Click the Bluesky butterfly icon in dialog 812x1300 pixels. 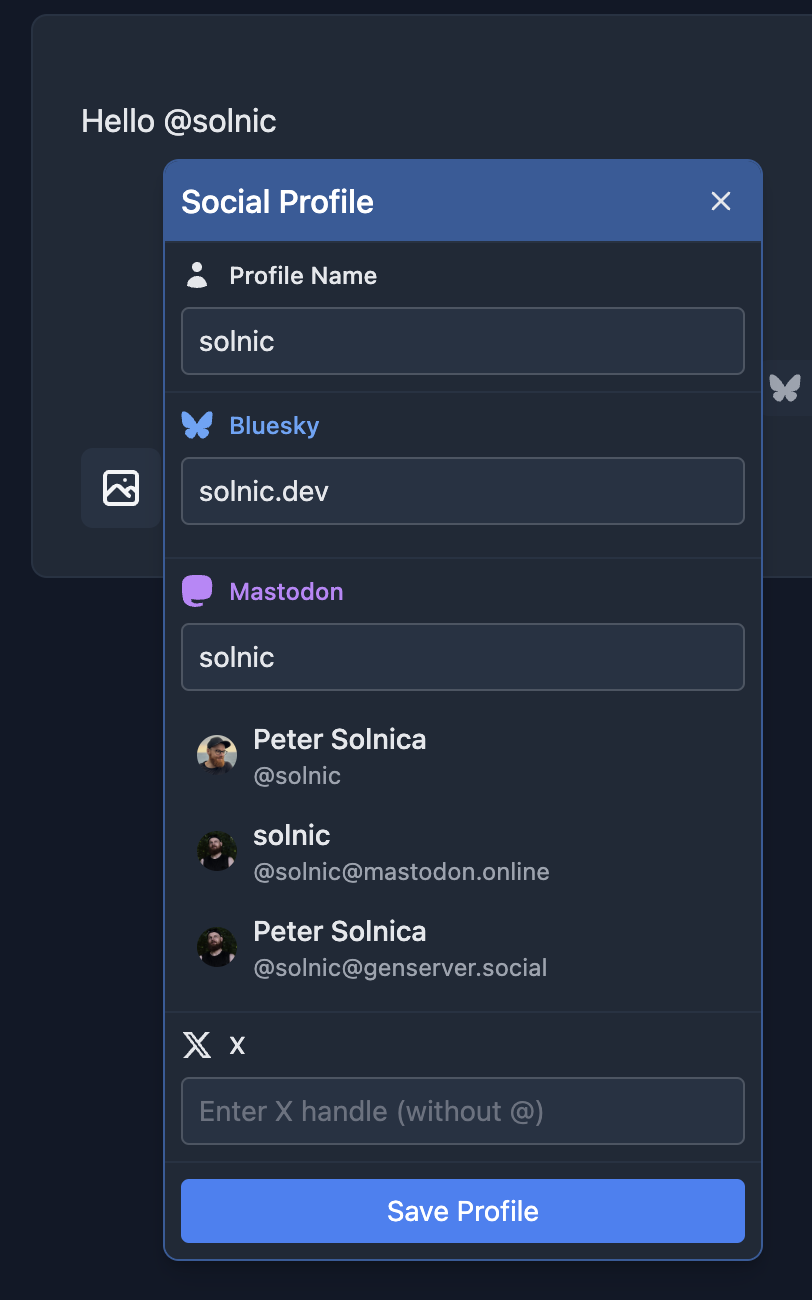197,425
